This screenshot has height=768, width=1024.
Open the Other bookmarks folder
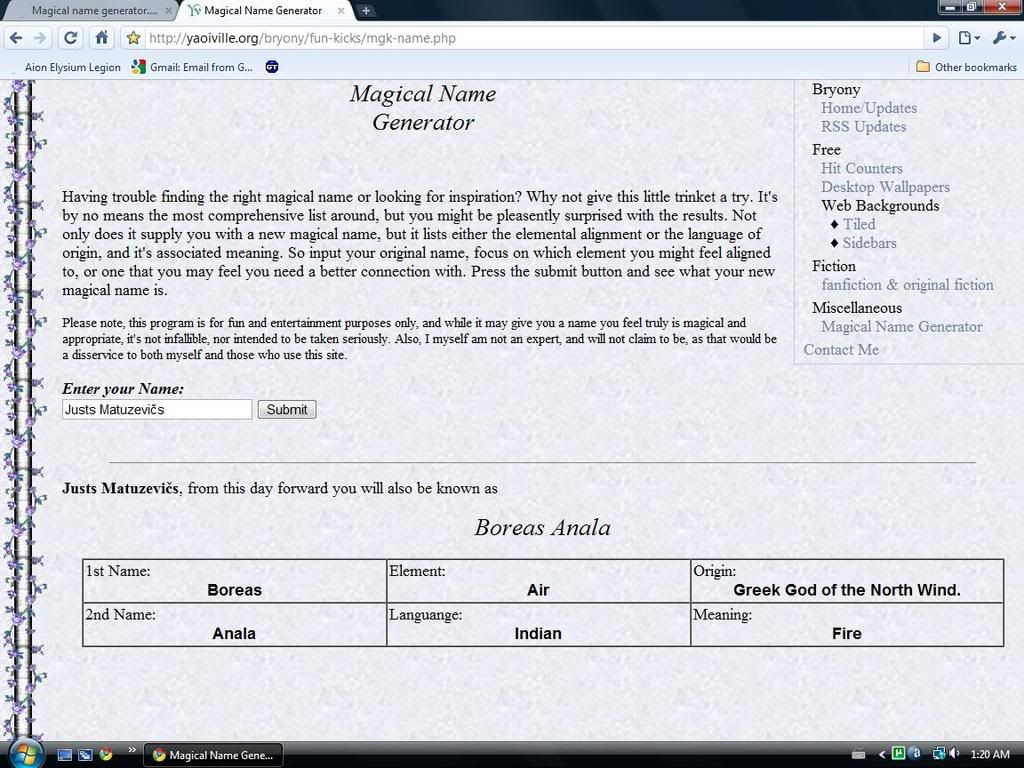tap(967, 67)
